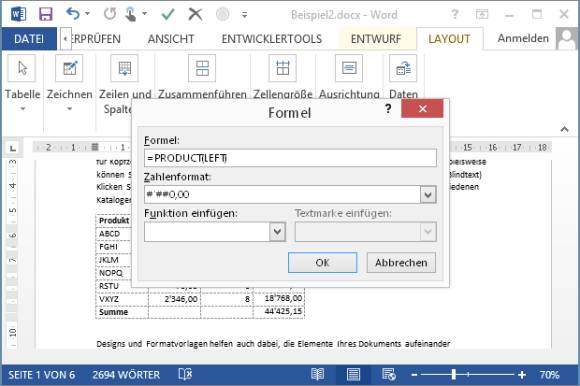This screenshot has width=580, height=386.
Task: Open the Zusammenführen merge cells group
Action: (x=202, y=68)
